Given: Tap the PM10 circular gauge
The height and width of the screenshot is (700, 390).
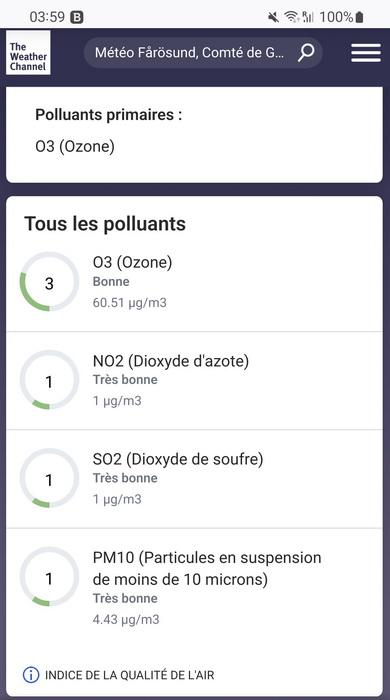Looking at the screenshot, I should [50, 577].
